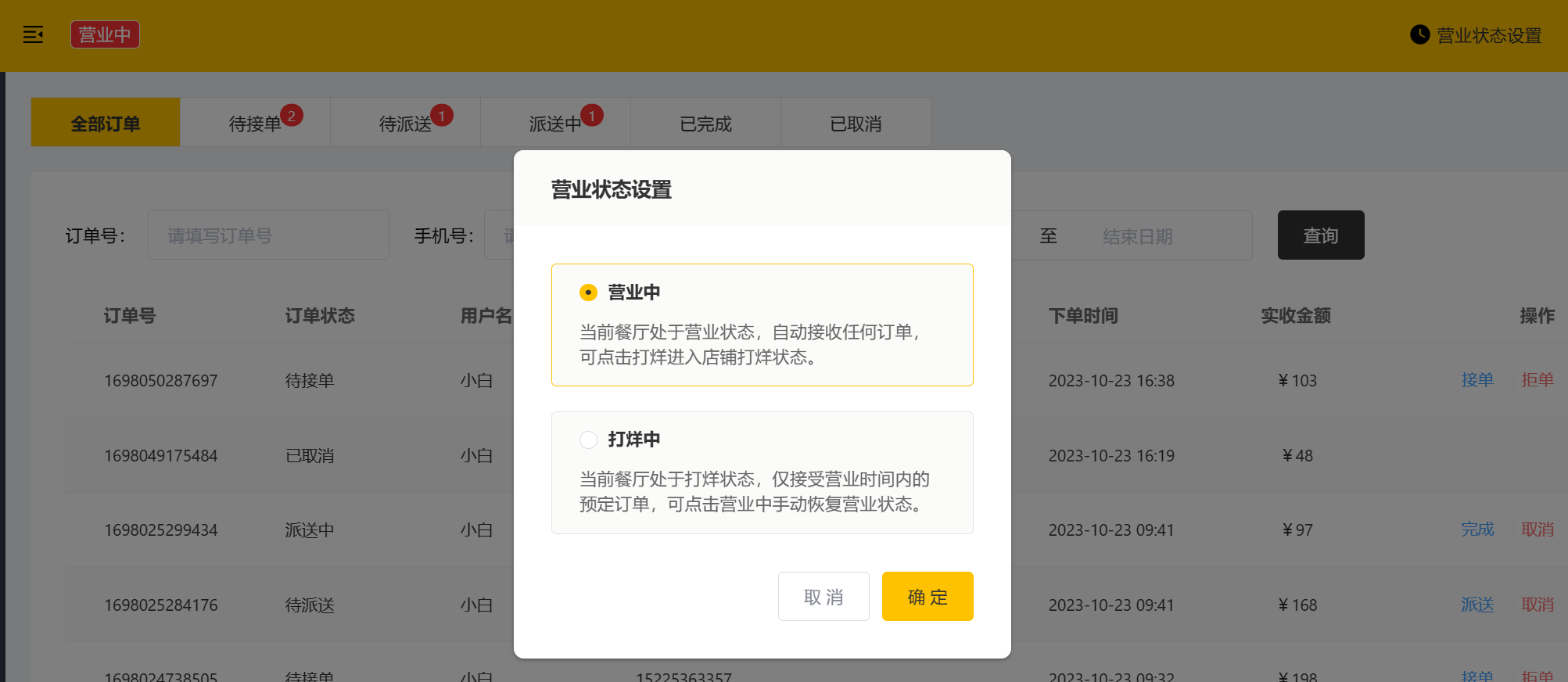The height and width of the screenshot is (682, 1568).
Task: Click order number 1698049175484
Action: point(161,456)
